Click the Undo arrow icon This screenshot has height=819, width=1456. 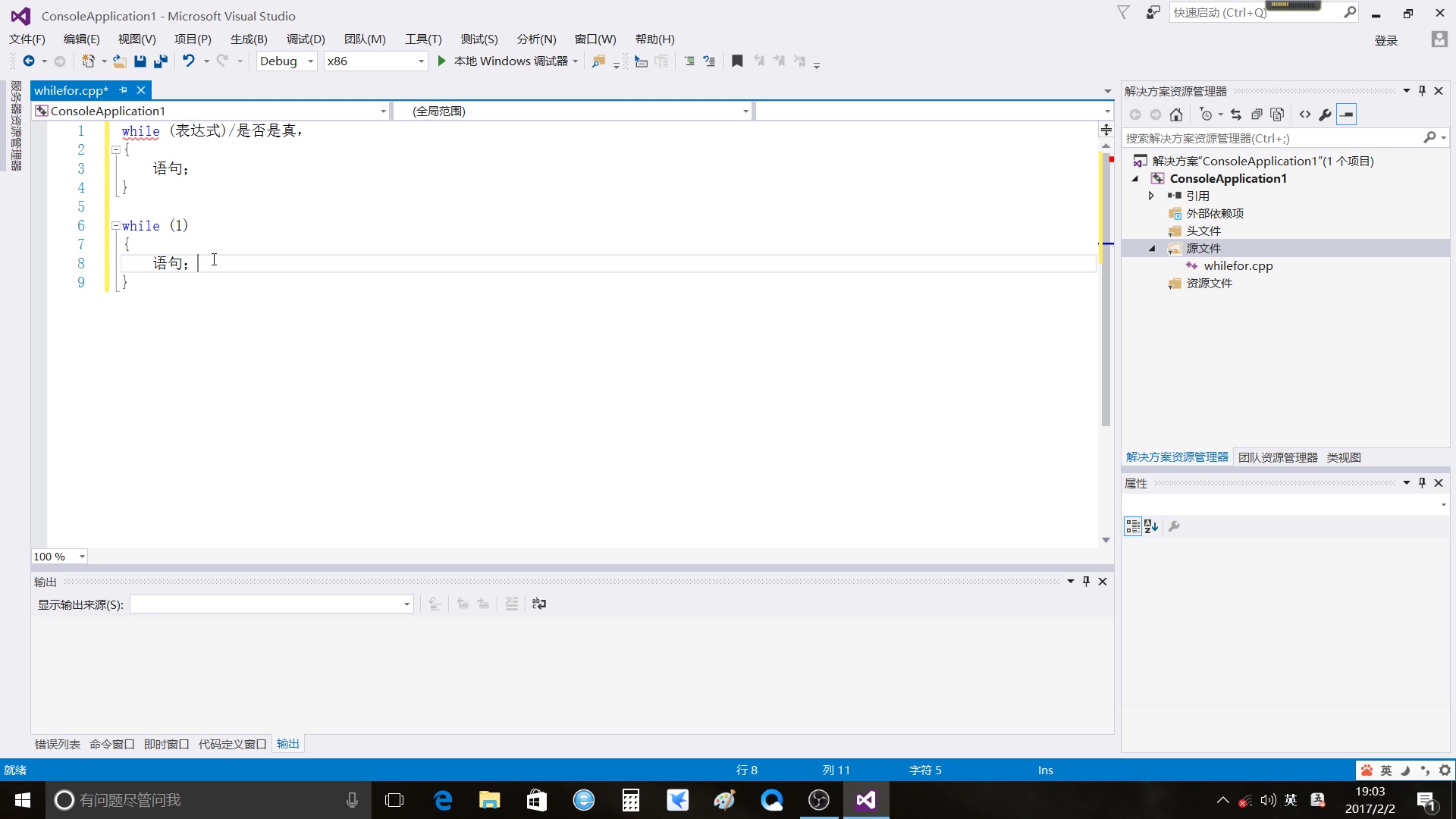tap(189, 61)
